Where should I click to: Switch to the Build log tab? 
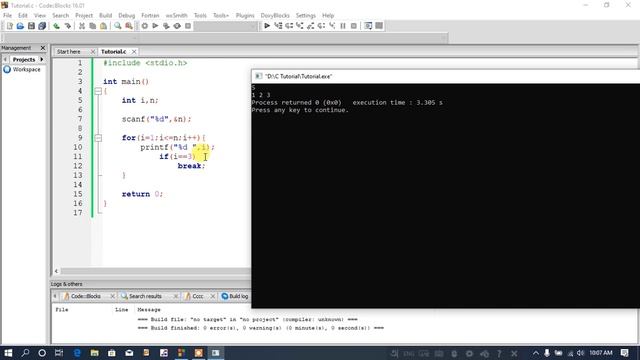click(x=235, y=296)
